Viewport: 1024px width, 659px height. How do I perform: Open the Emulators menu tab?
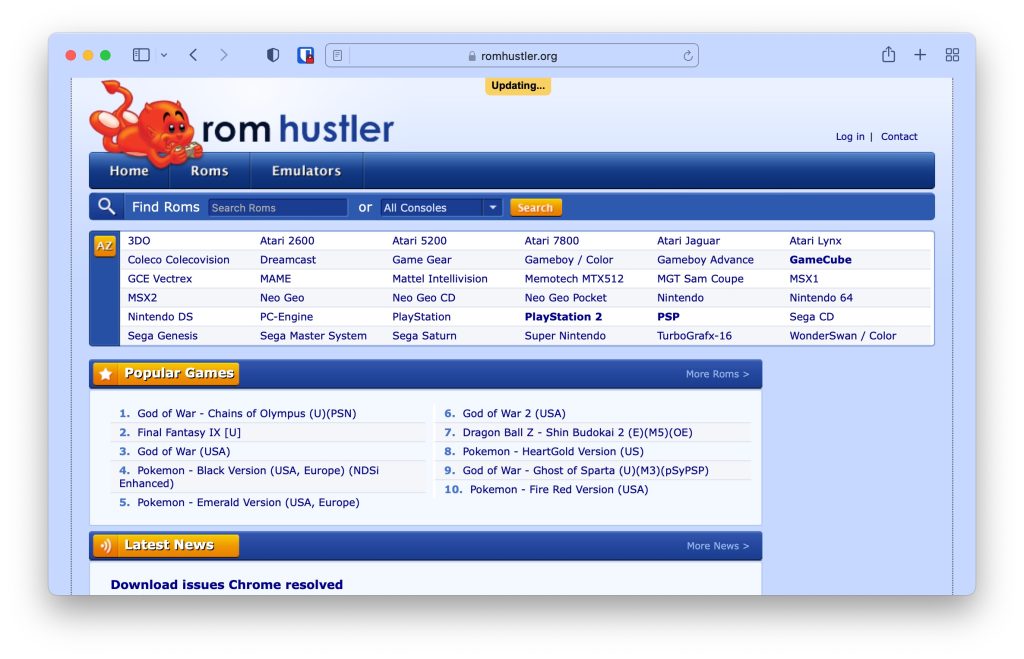(306, 170)
